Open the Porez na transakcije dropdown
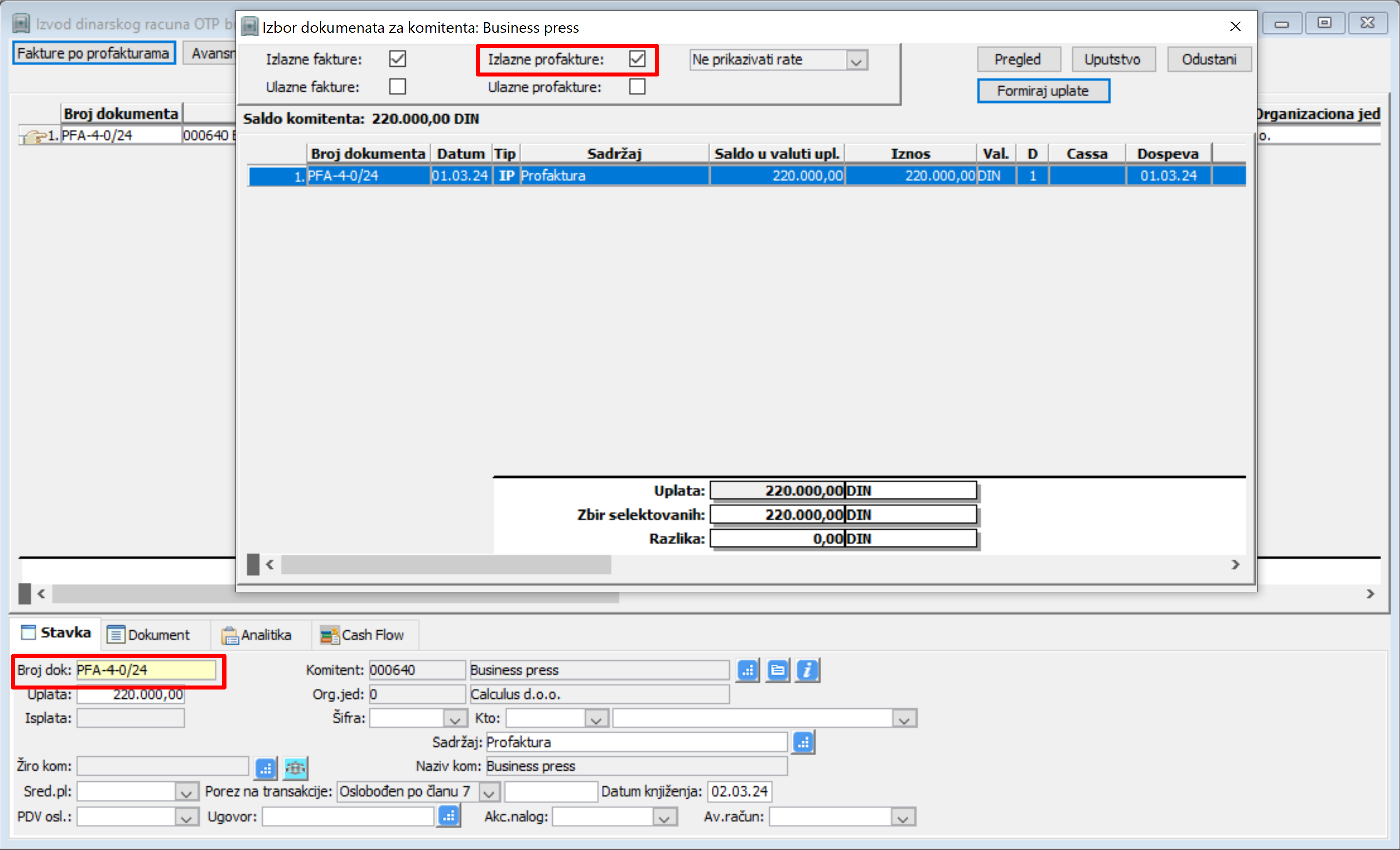The height and width of the screenshot is (850, 1400). coord(489,791)
